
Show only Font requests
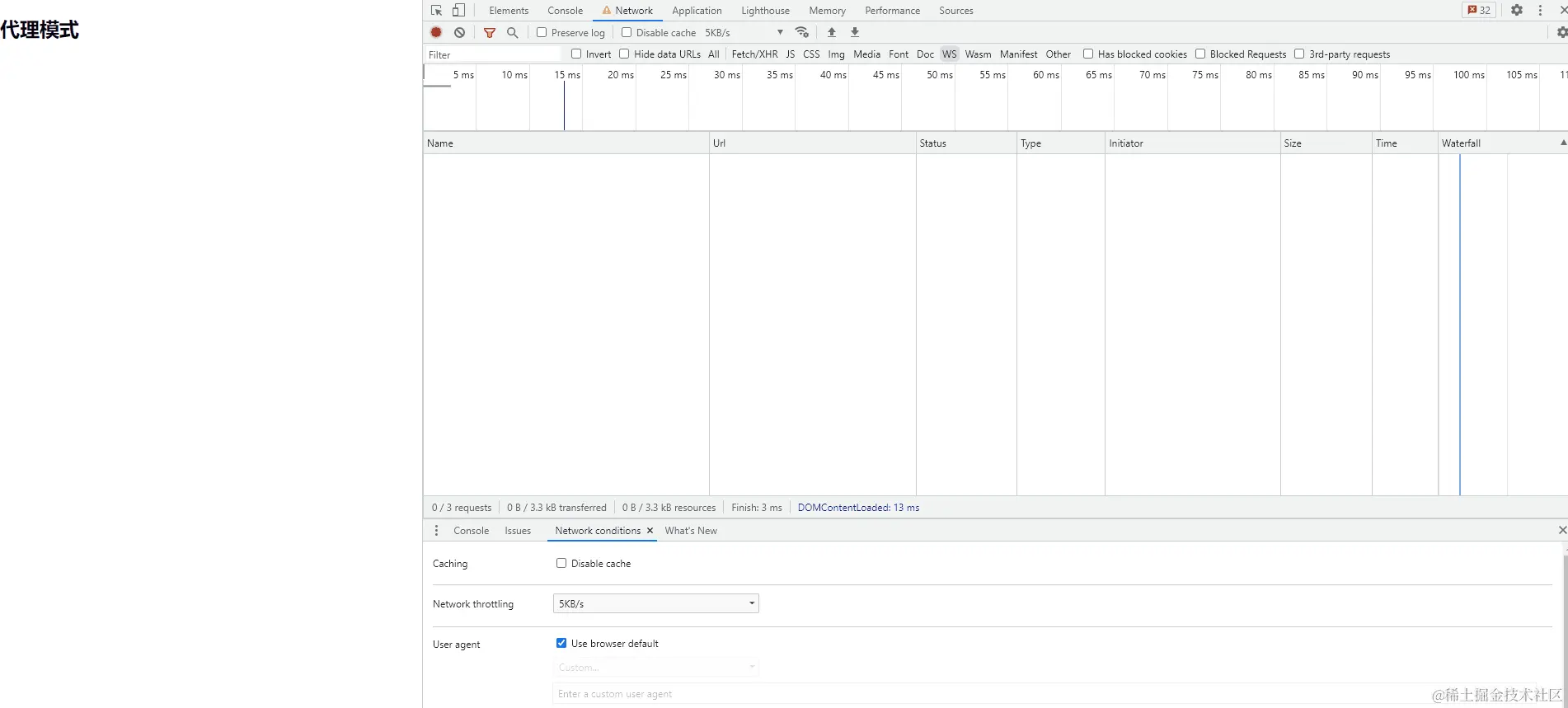[899, 54]
